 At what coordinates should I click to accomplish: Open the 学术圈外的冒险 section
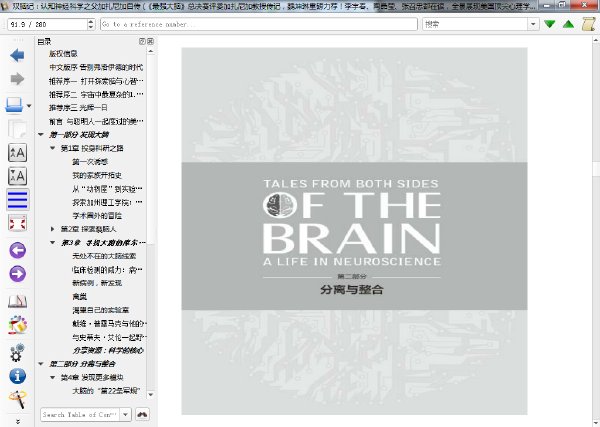97,216
